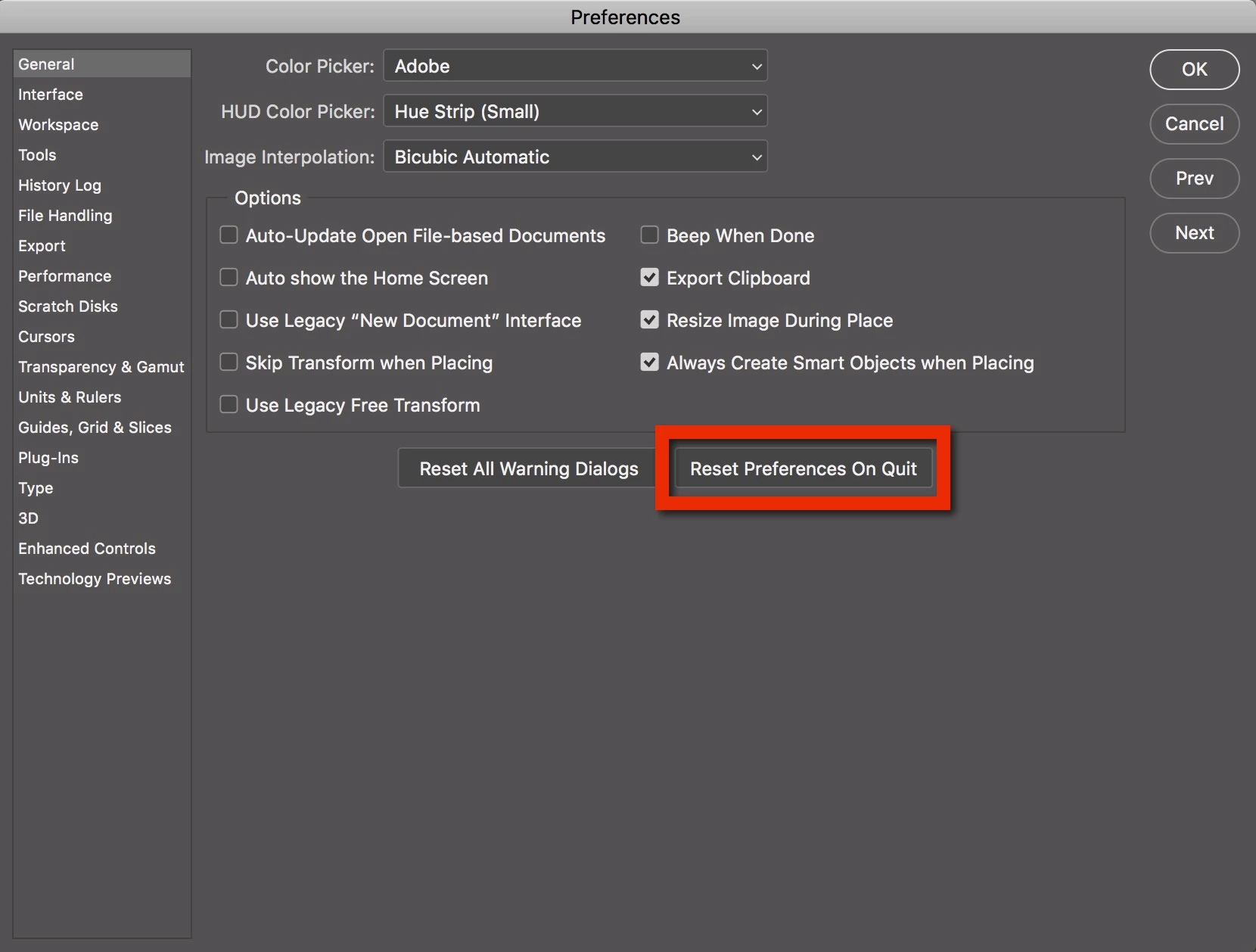Click the OK button
This screenshot has width=1256, height=952.
[x=1194, y=70]
